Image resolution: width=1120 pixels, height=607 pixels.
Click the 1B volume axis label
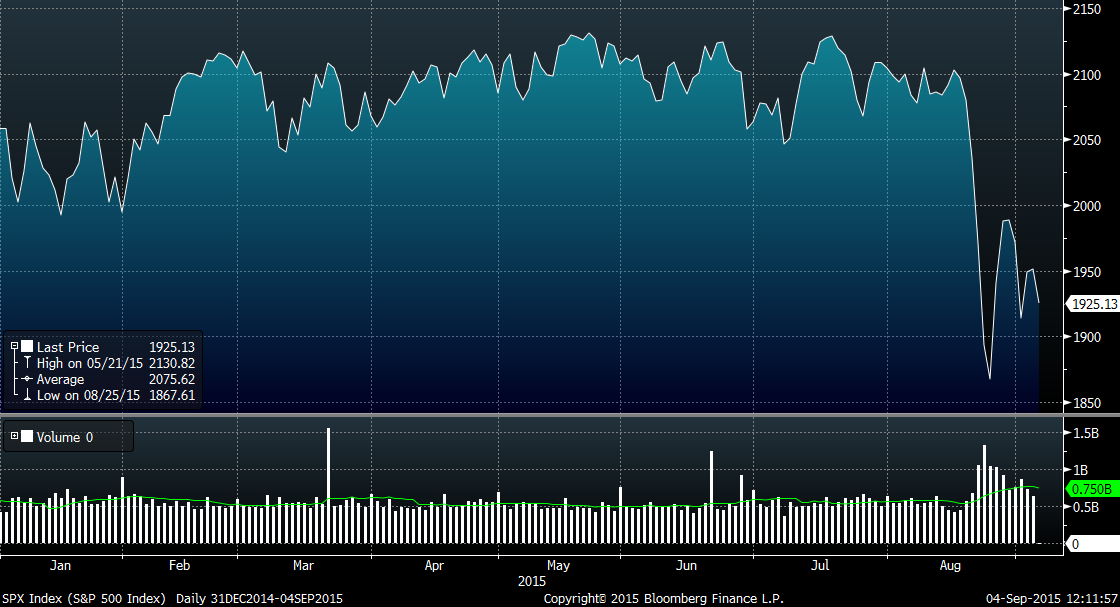coord(1081,470)
